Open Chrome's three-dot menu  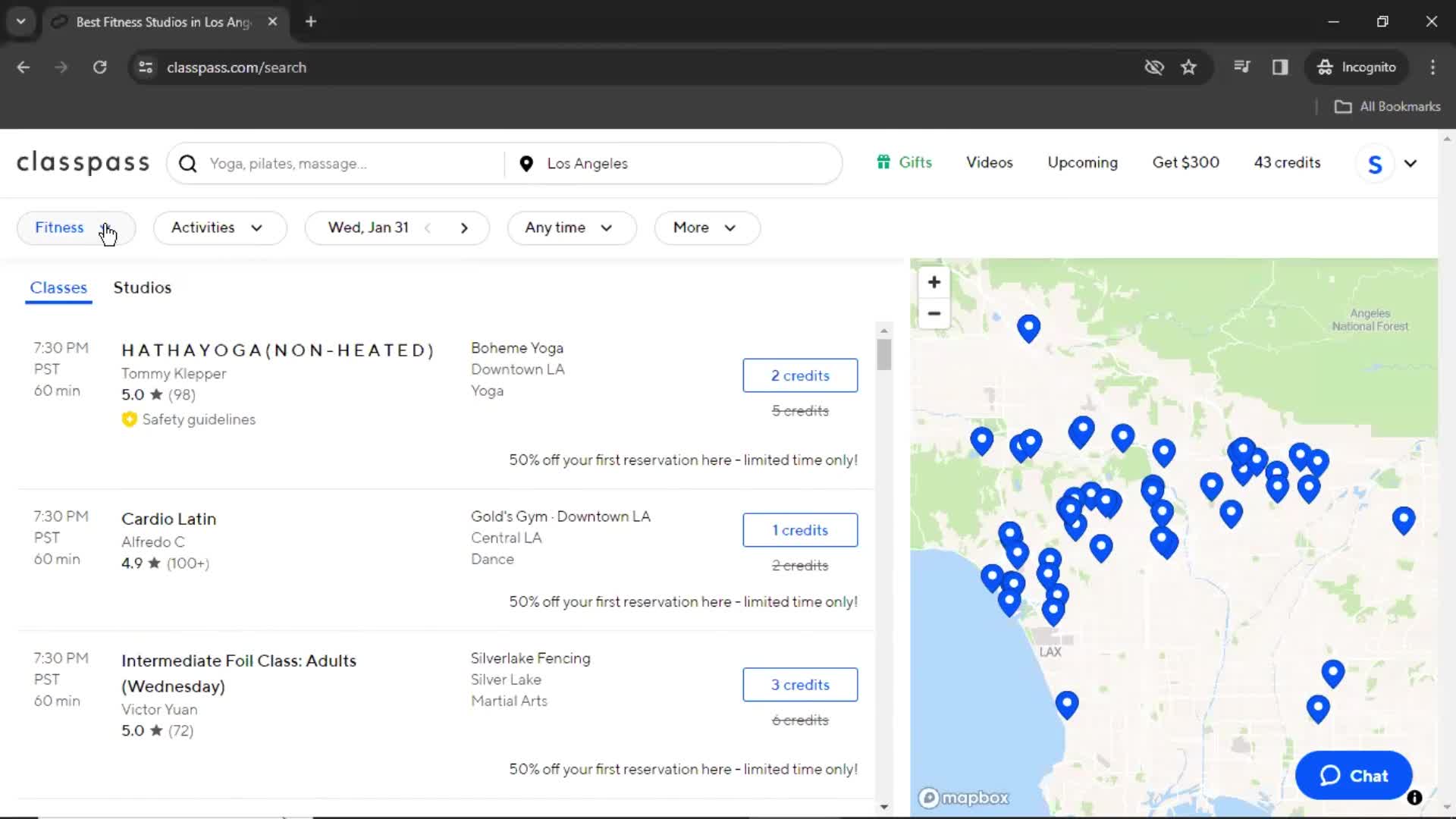point(1432,67)
